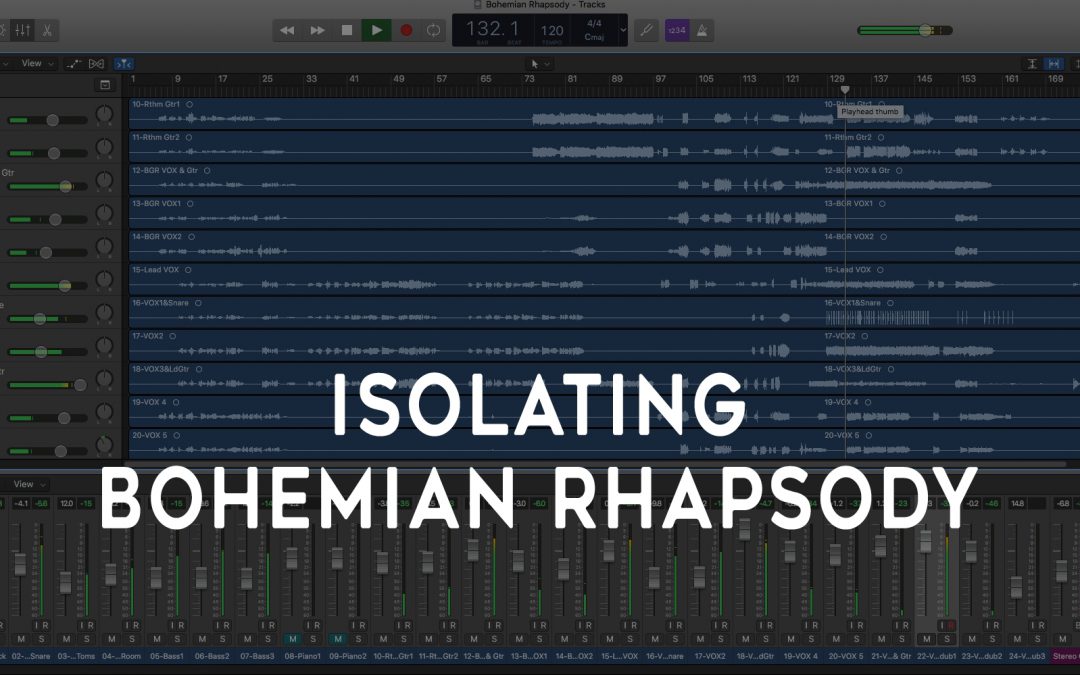This screenshot has width=1080, height=675.
Task: Select the 15-L...VOX channel name label
Action: click(619, 656)
